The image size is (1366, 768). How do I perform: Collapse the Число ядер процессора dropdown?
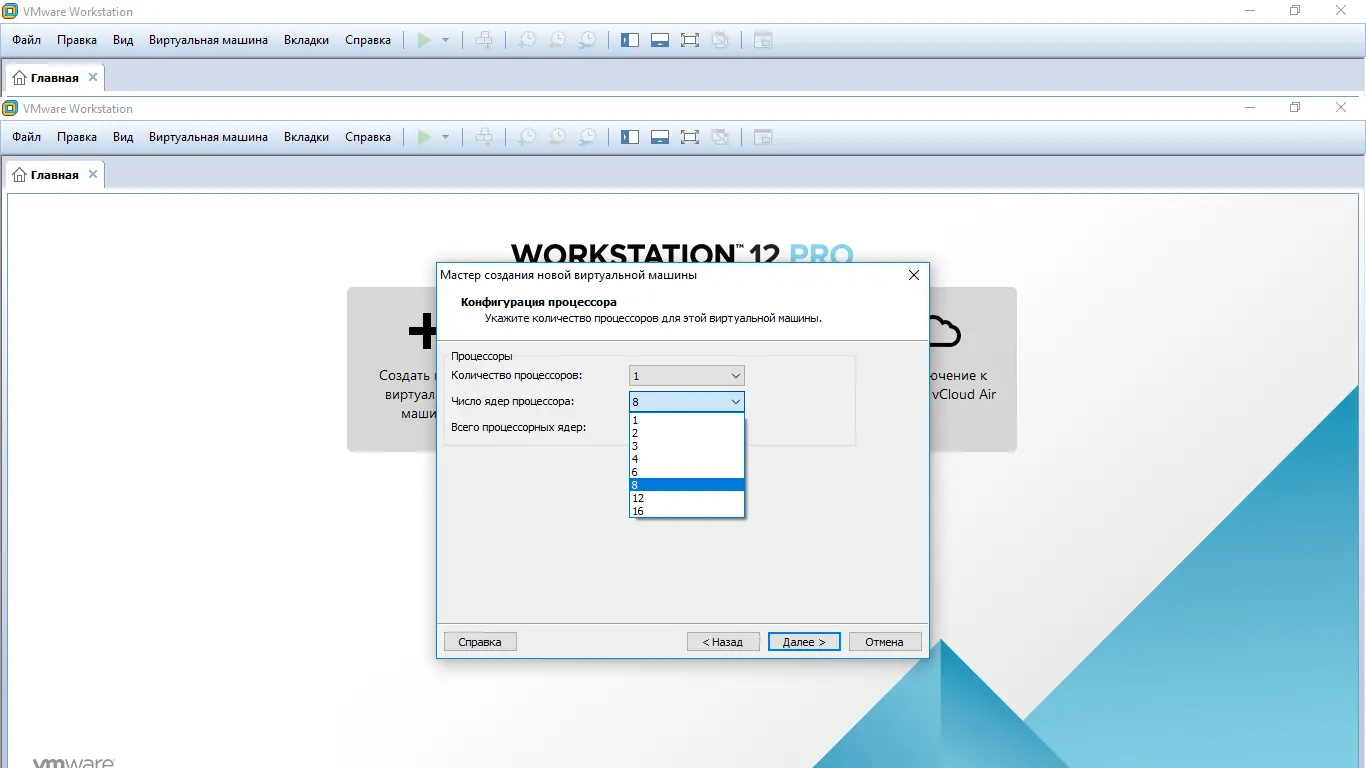pos(687,401)
